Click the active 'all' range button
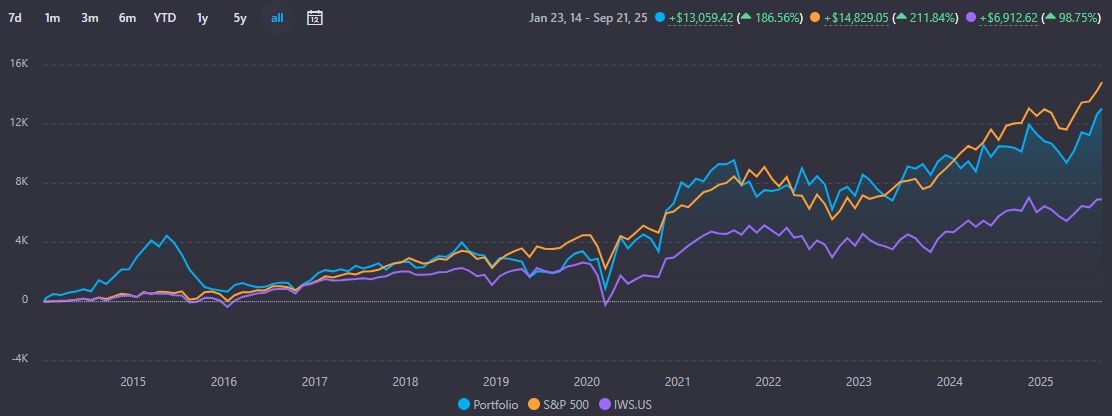 [x=277, y=18]
